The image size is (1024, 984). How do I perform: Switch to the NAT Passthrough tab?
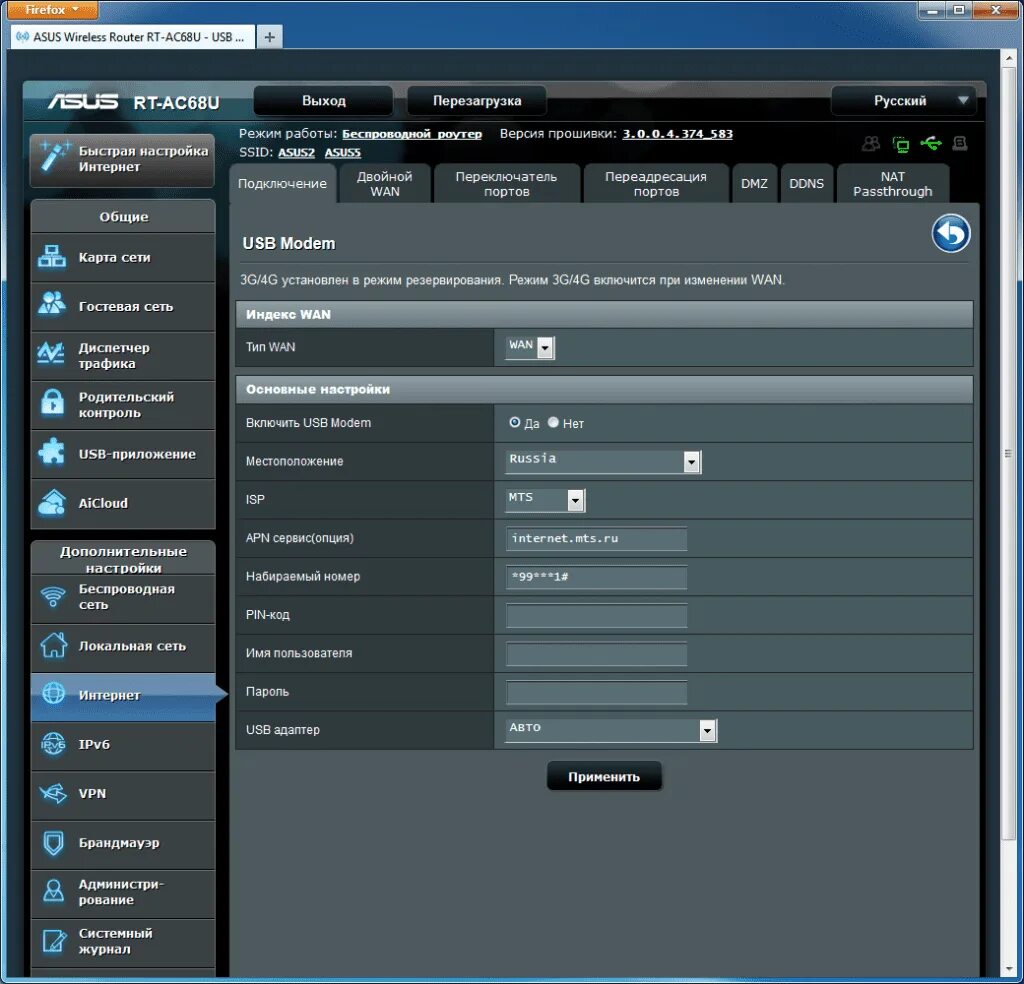coord(893,183)
